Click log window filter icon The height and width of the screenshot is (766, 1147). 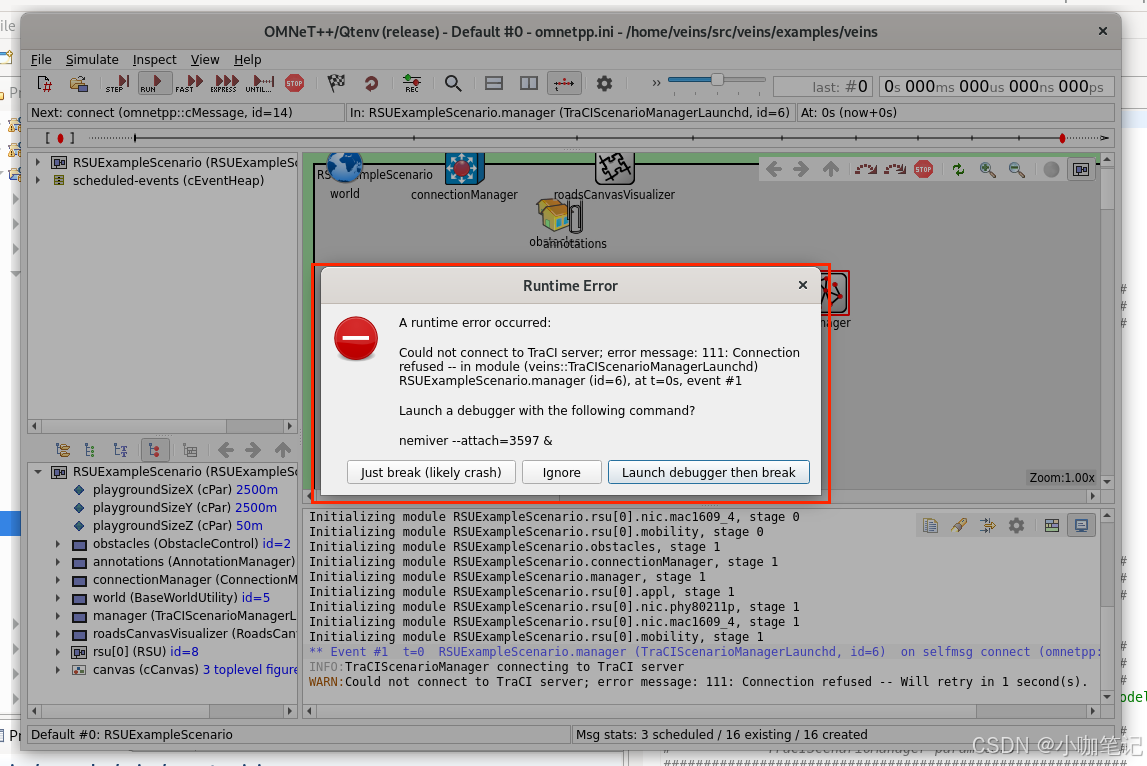click(988, 525)
